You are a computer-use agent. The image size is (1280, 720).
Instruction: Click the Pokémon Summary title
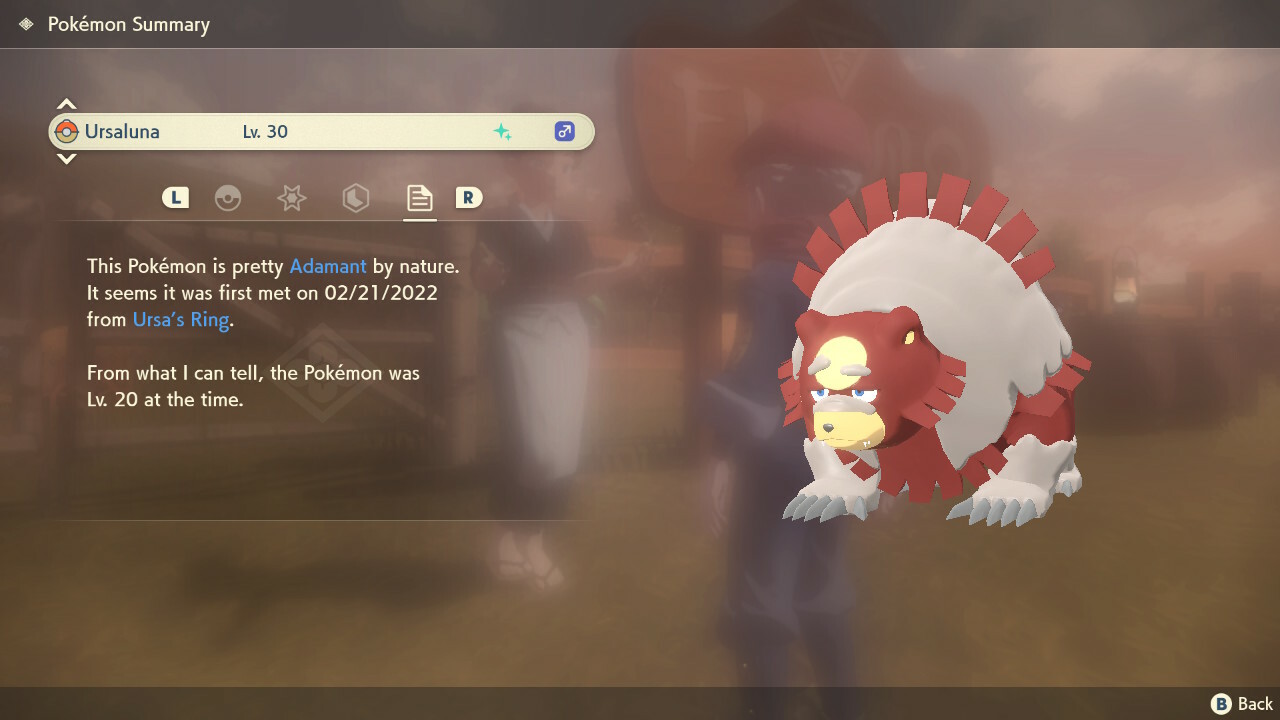pos(129,24)
